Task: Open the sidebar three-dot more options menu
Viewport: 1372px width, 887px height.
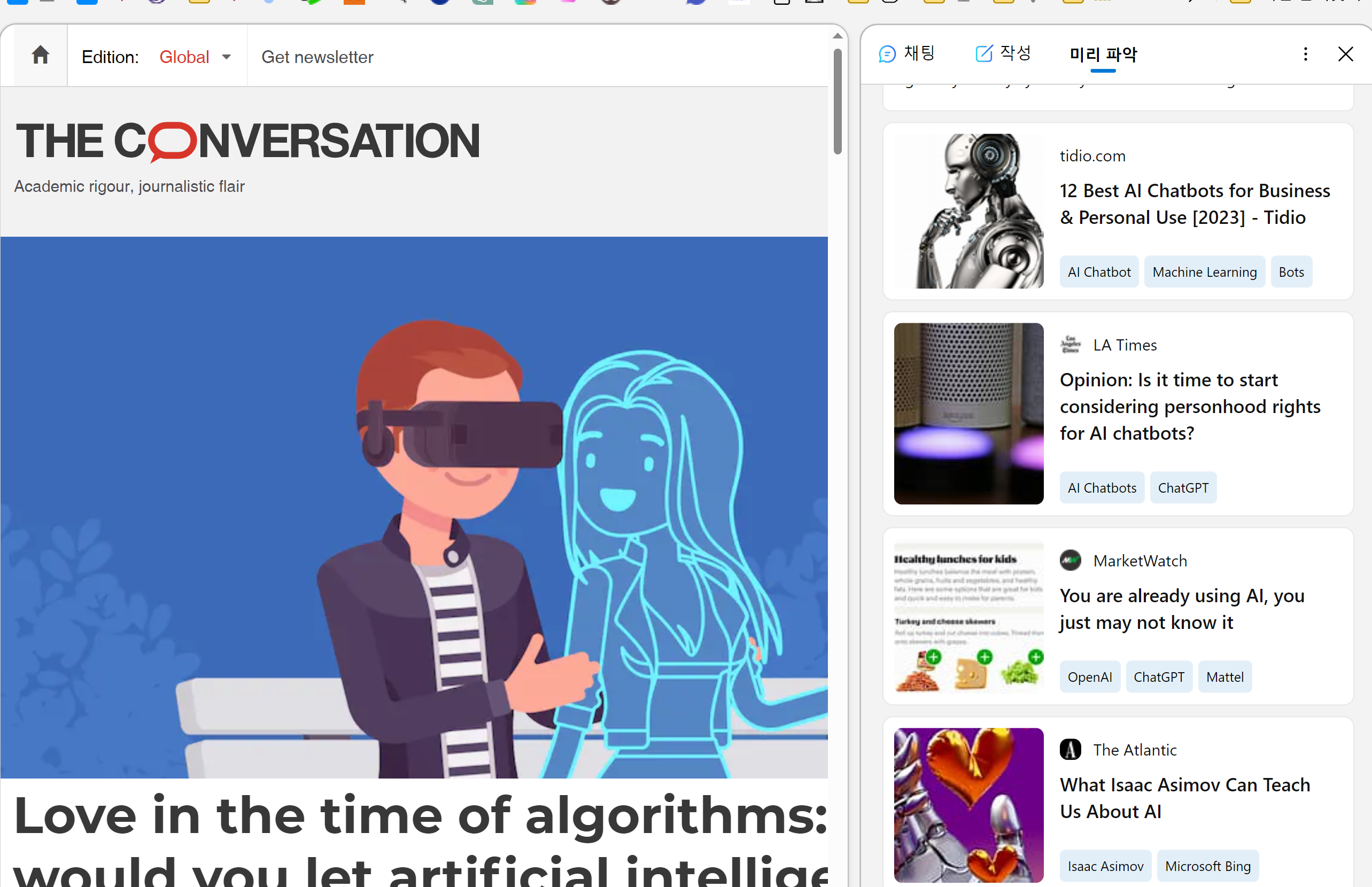Action: point(1305,54)
